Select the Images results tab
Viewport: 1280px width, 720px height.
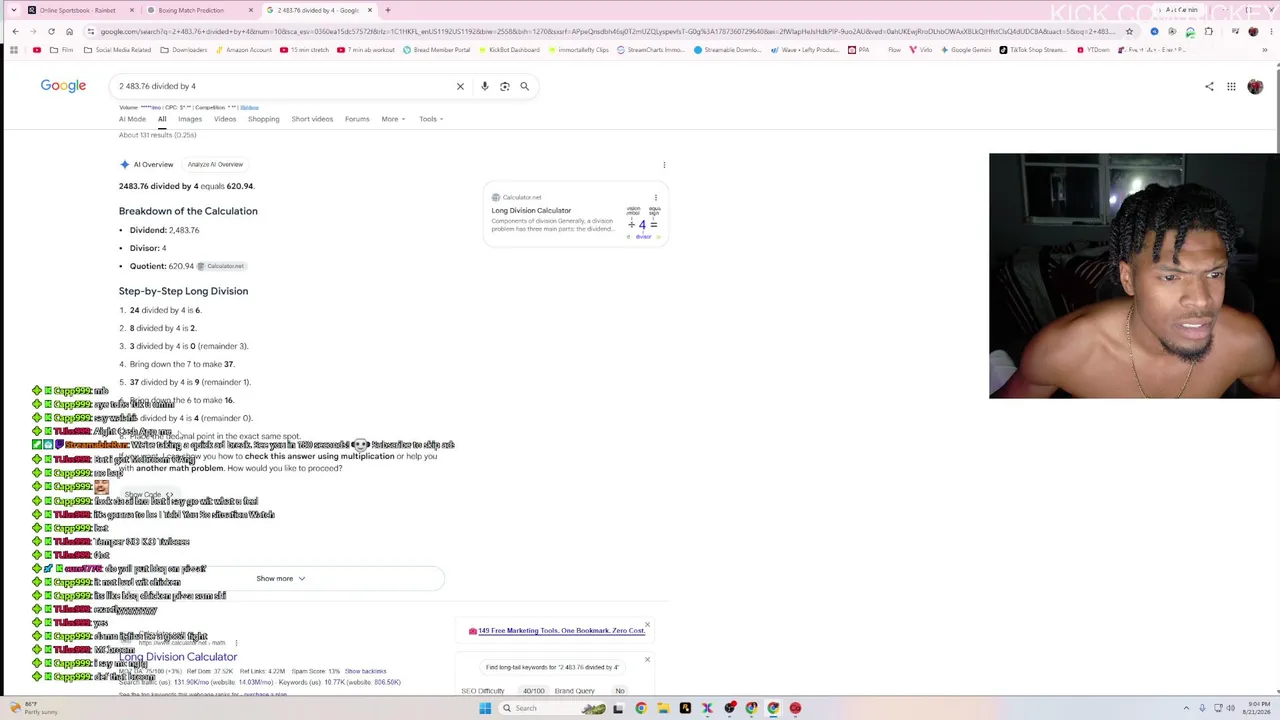(190, 119)
